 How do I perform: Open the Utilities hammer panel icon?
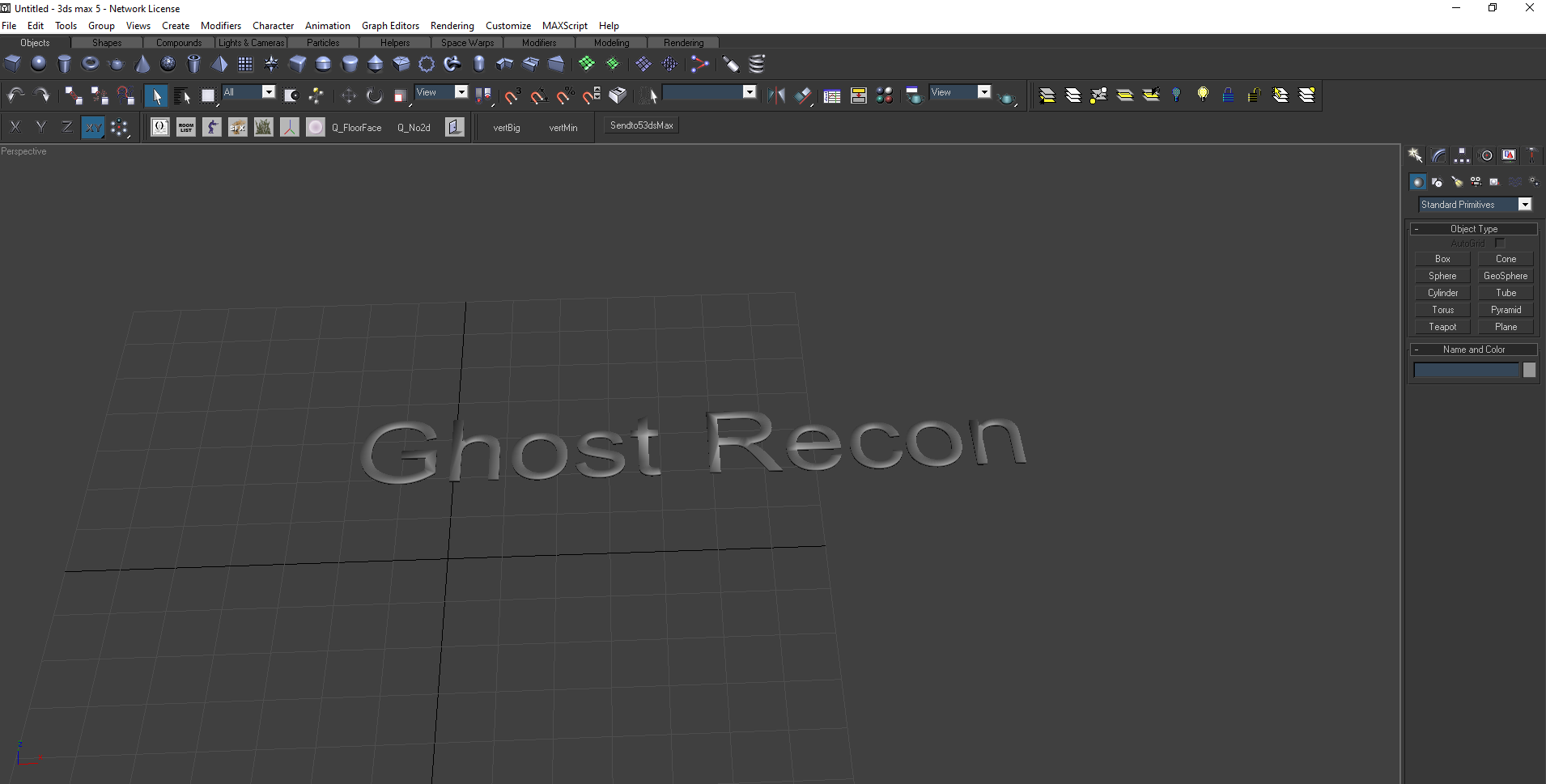pos(1531,155)
